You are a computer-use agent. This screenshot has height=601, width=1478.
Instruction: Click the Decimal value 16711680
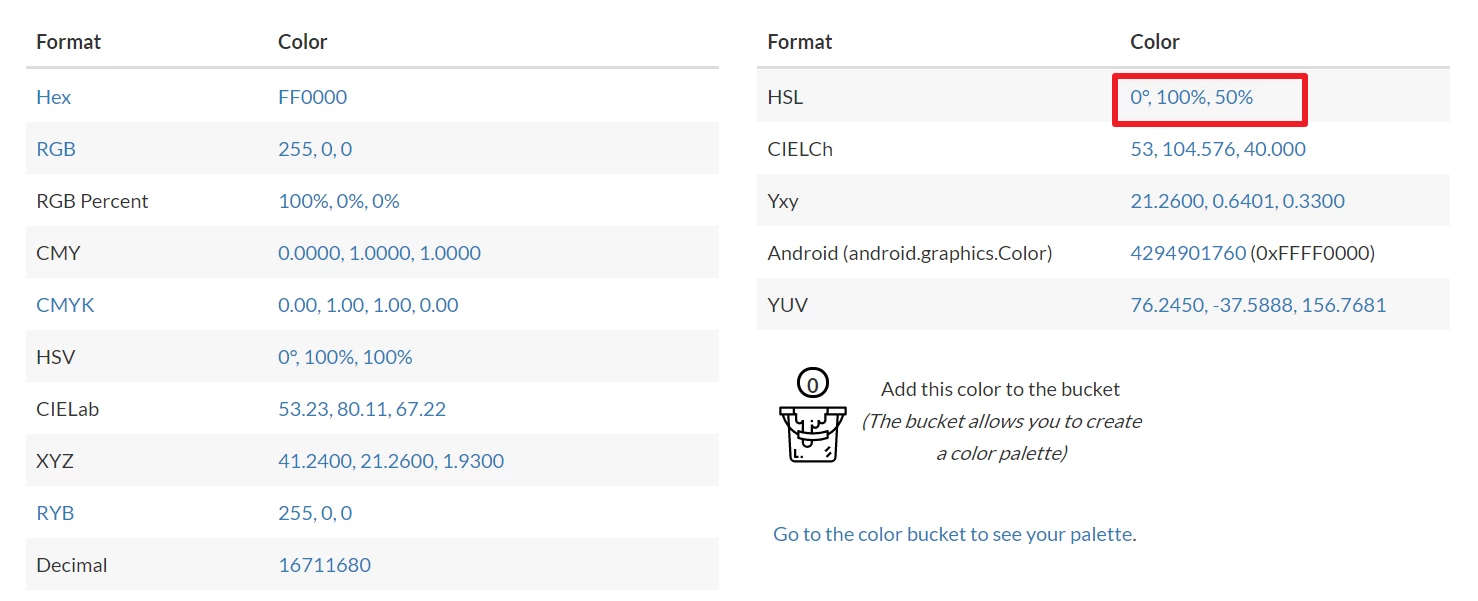pos(324,565)
